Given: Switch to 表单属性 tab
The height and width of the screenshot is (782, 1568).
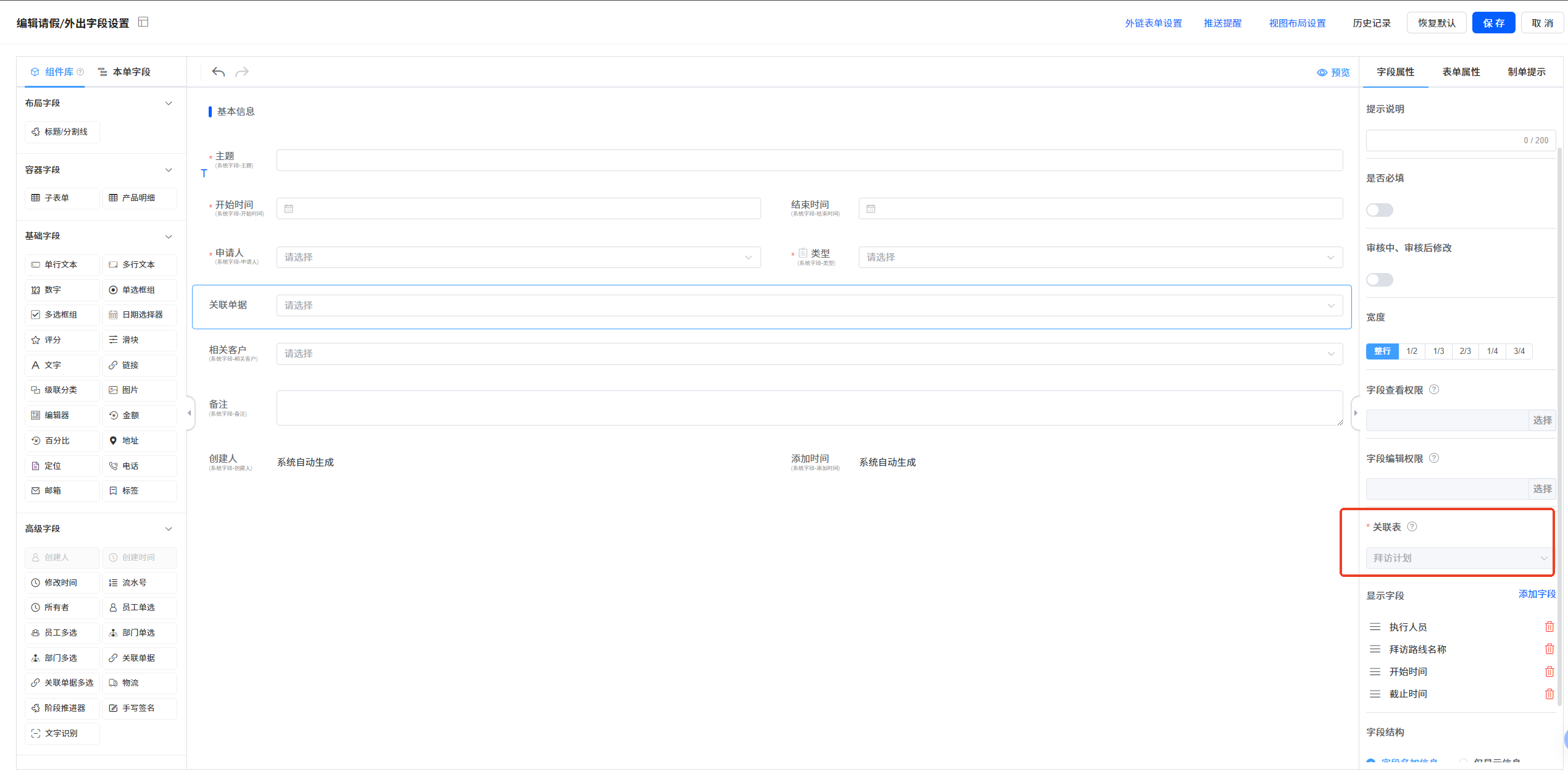Looking at the screenshot, I should point(1461,72).
